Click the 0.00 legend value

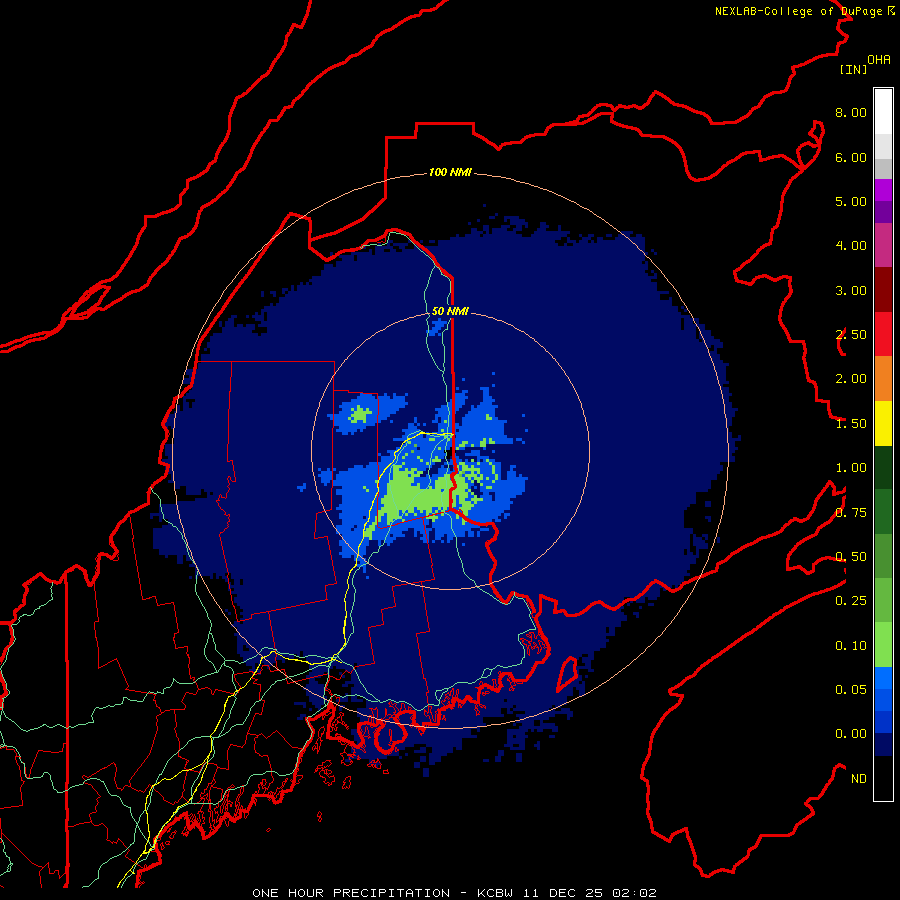click(x=851, y=734)
